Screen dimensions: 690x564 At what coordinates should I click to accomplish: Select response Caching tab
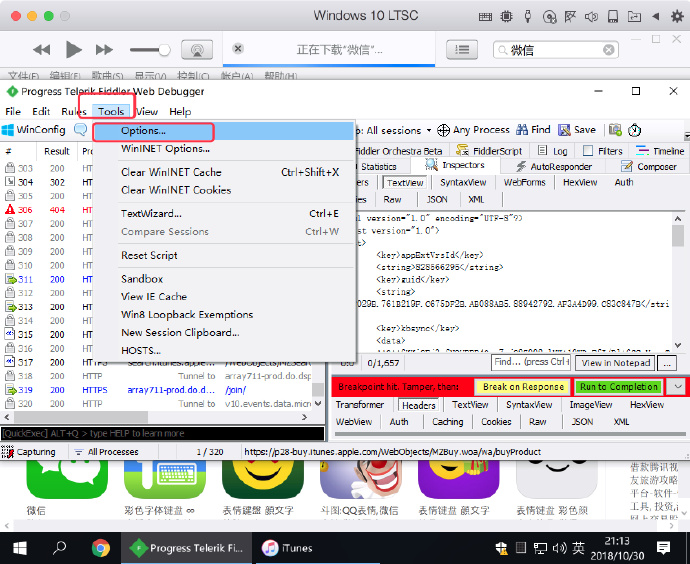447,422
